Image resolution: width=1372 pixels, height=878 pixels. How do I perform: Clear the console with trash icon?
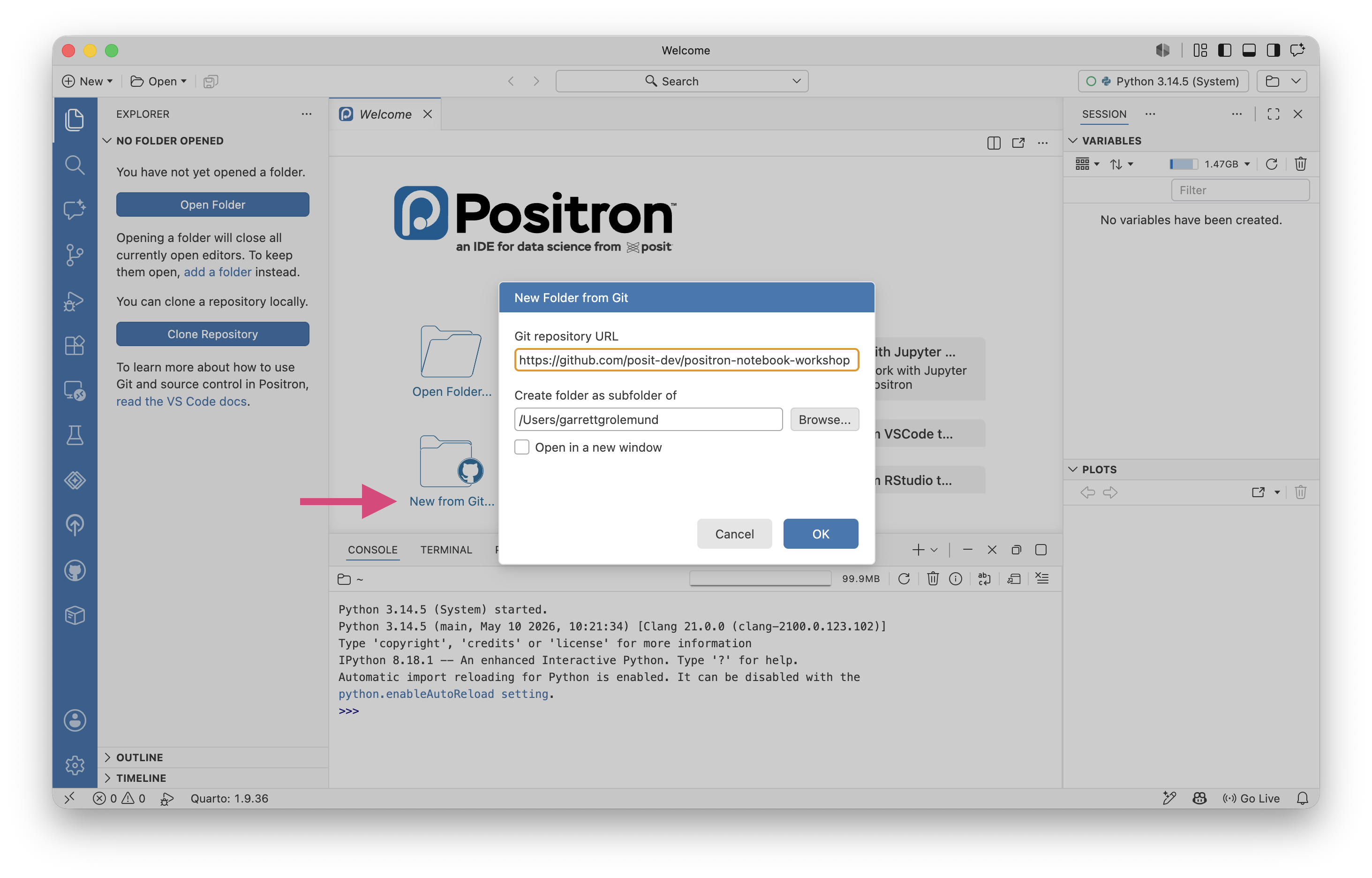pyautogui.click(x=933, y=579)
